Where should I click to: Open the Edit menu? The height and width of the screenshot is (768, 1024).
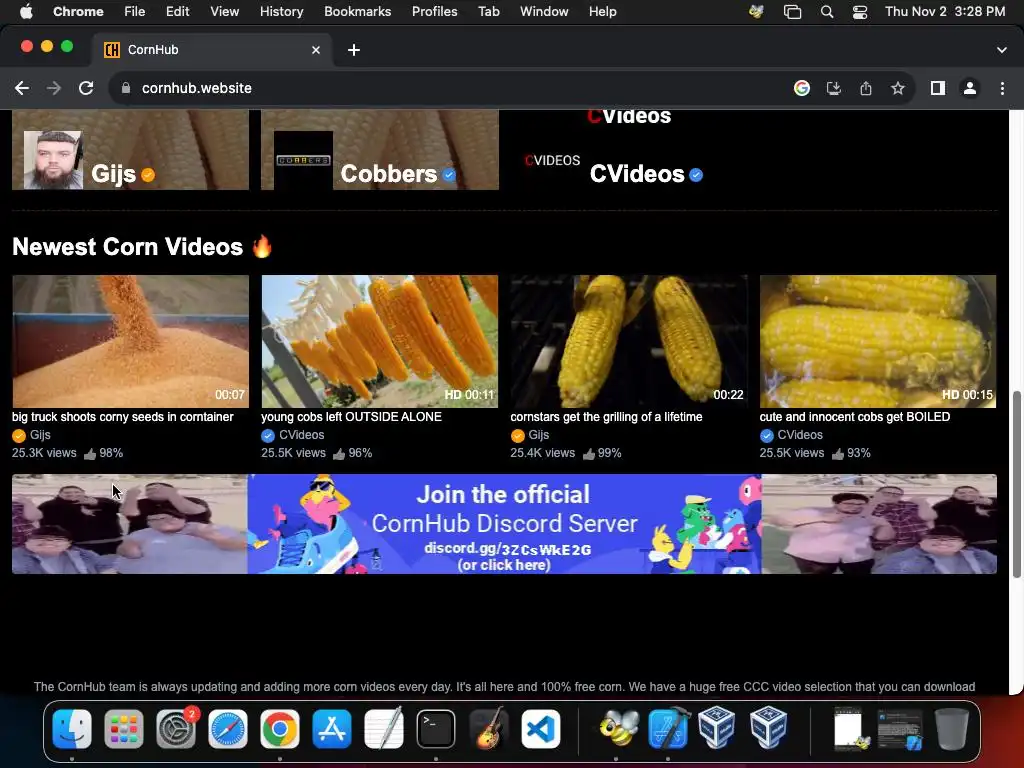coord(177,12)
